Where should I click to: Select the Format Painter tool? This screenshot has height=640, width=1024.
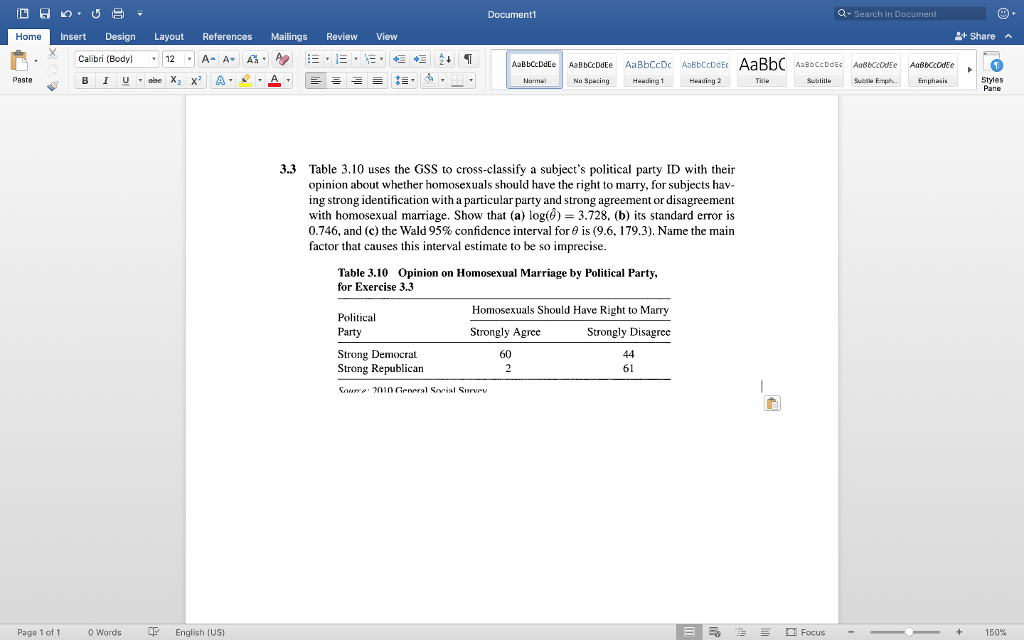click(x=52, y=86)
